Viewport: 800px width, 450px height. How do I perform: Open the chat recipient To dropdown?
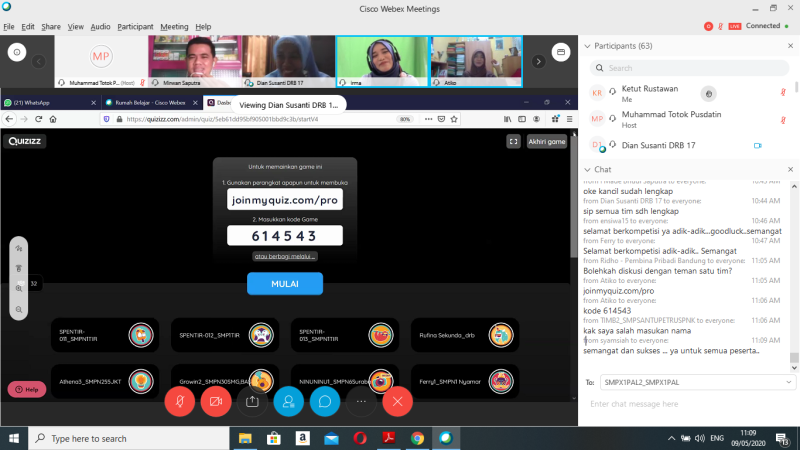[697, 382]
